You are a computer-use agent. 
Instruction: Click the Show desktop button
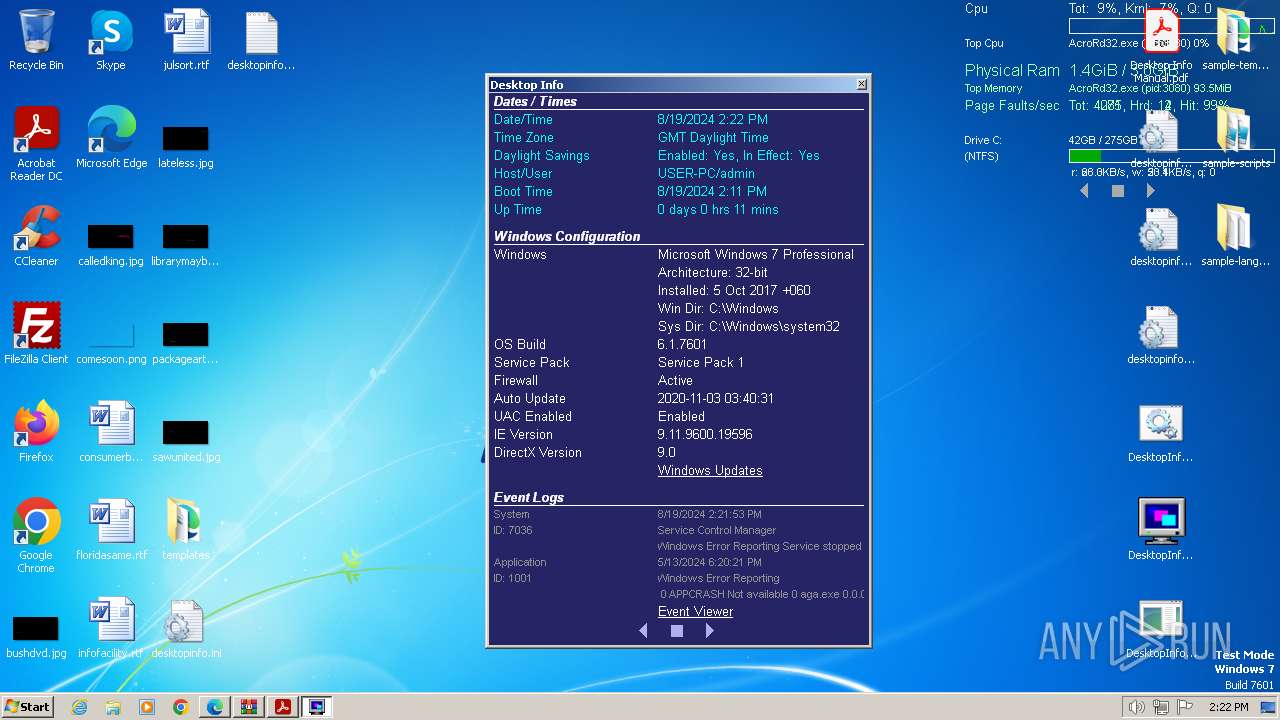tap(1268, 707)
